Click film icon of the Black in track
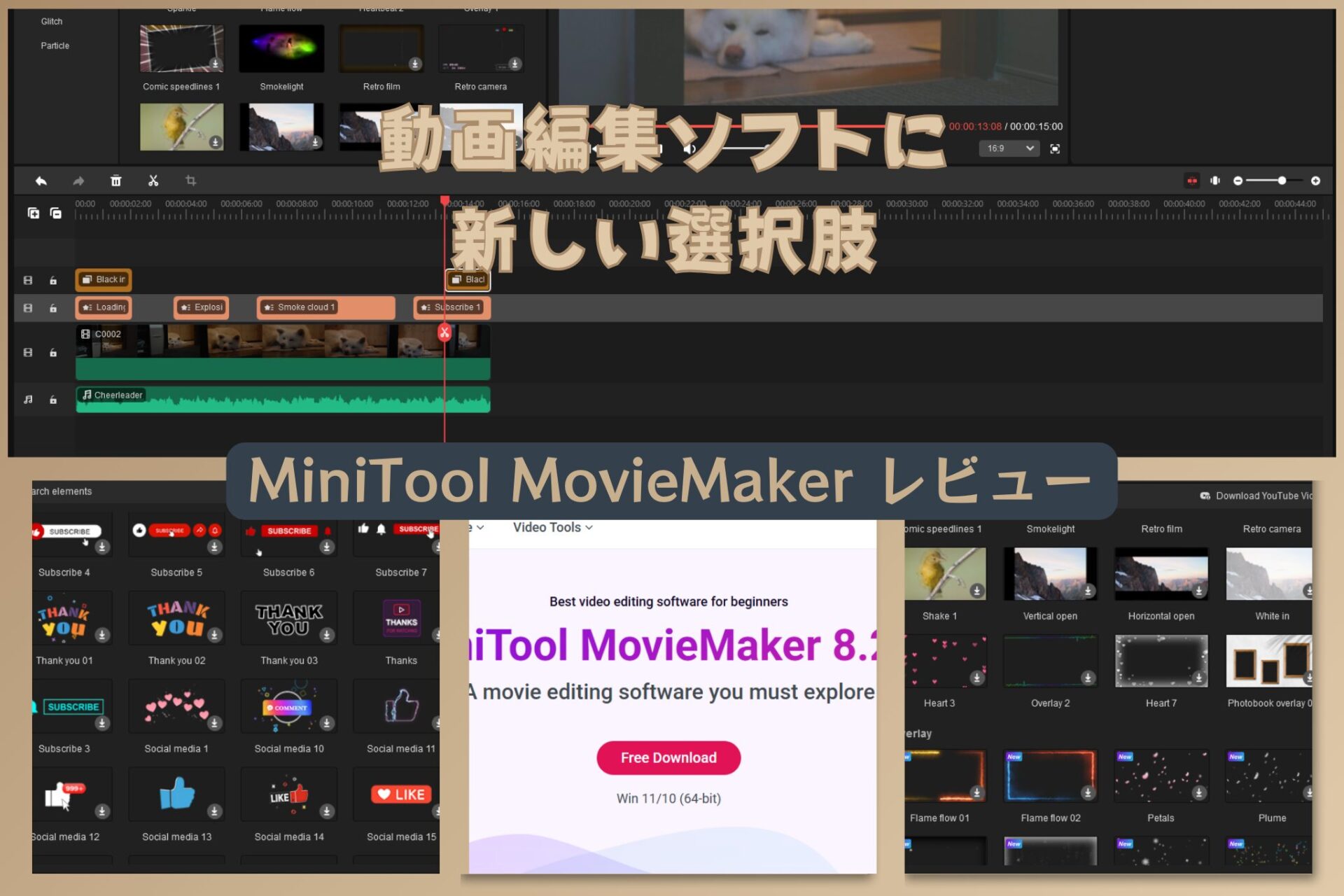Viewport: 1344px width, 896px height. pyautogui.click(x=28, y=281)
